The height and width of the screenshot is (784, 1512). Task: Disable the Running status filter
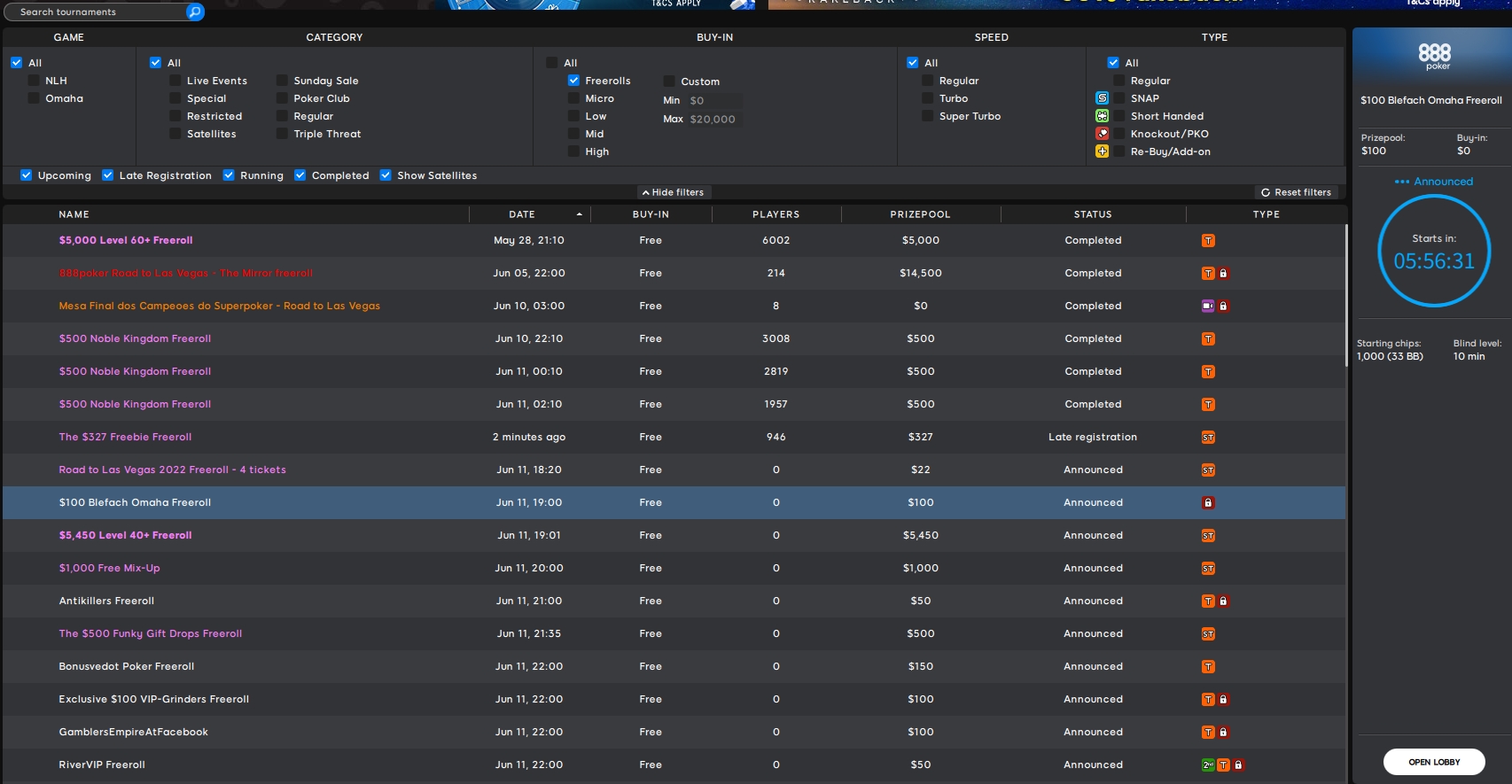point(229,175)
